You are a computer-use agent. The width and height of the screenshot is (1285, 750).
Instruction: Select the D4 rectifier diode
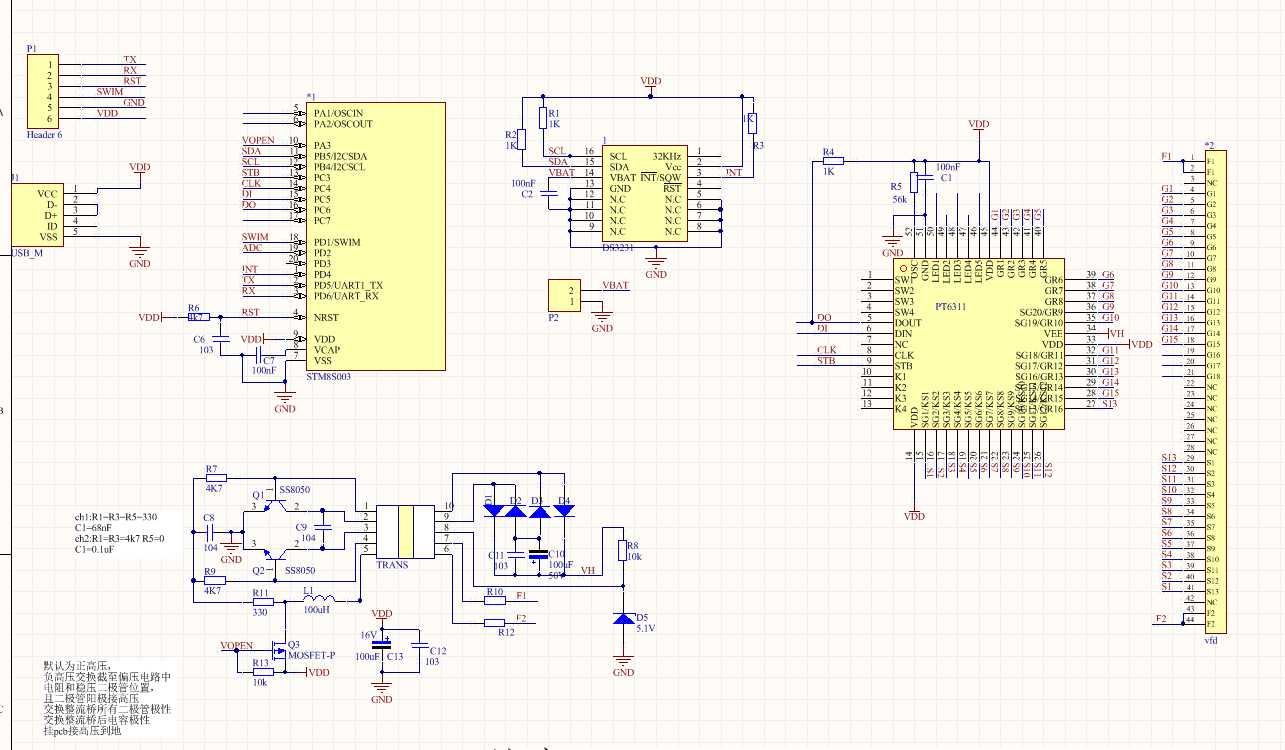pos(564,509)
